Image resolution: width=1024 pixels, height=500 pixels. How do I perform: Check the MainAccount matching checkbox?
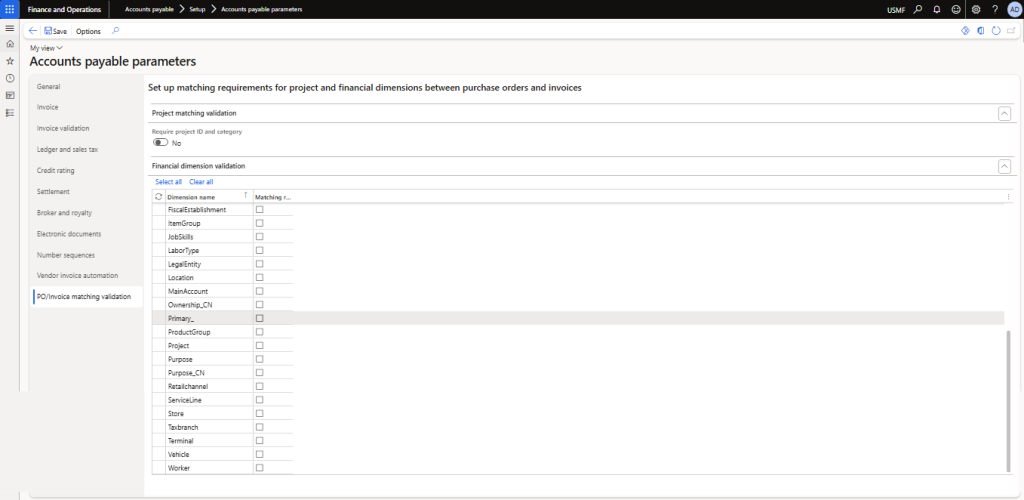(259, 291)
